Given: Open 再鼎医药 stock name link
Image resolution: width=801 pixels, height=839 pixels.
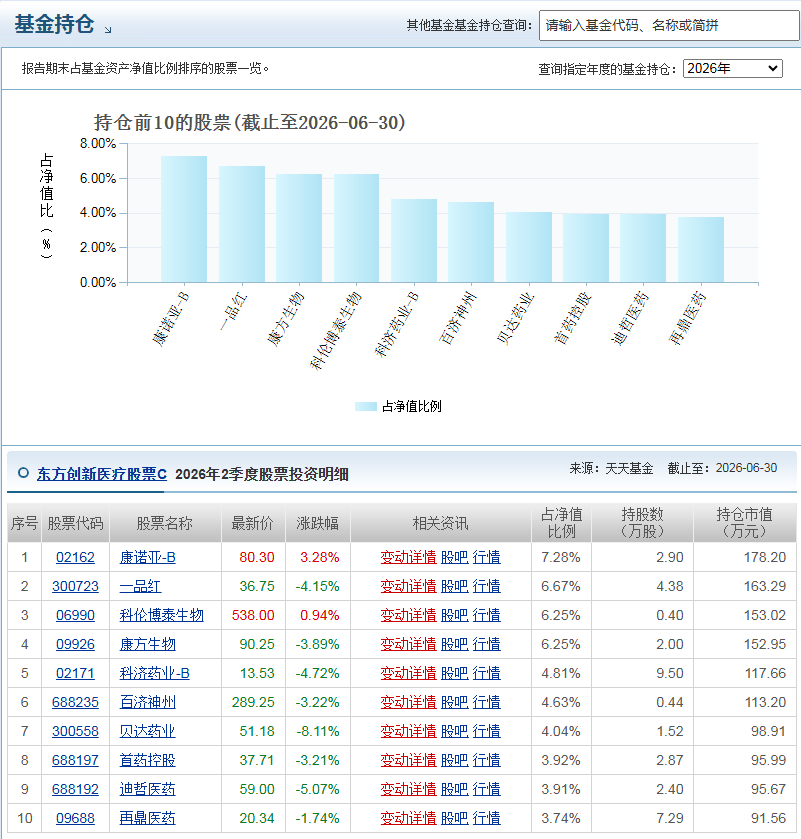Looking at the screenshot, I should coord(148,818).
